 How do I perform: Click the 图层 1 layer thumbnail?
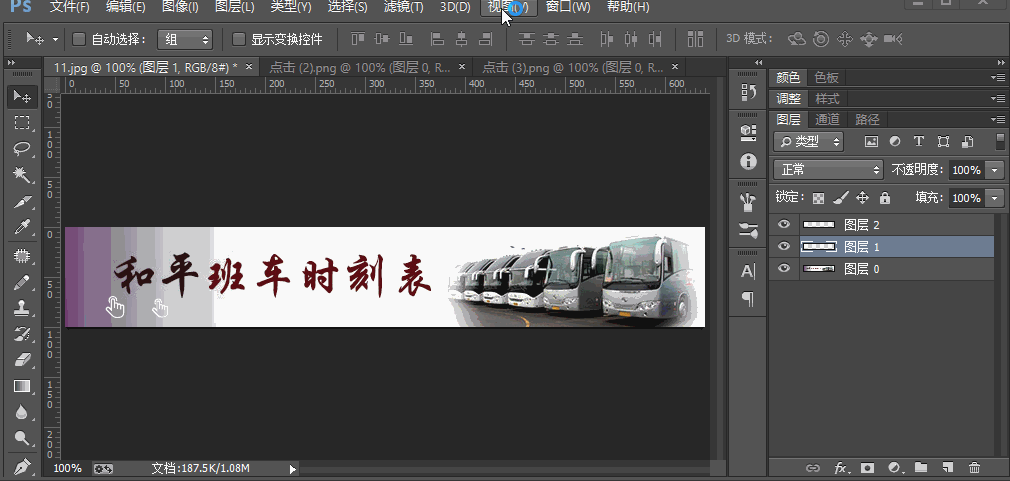pyautogui.click(x=819, y=246)
